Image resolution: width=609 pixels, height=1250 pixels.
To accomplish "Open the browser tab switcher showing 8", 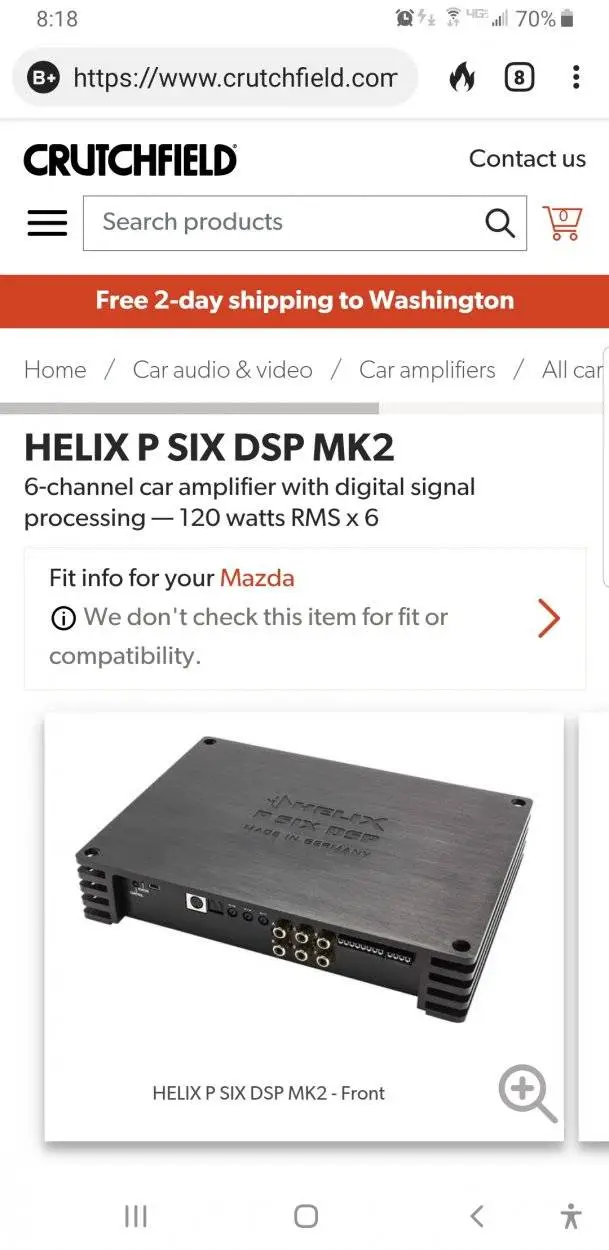I will (519, 77).
